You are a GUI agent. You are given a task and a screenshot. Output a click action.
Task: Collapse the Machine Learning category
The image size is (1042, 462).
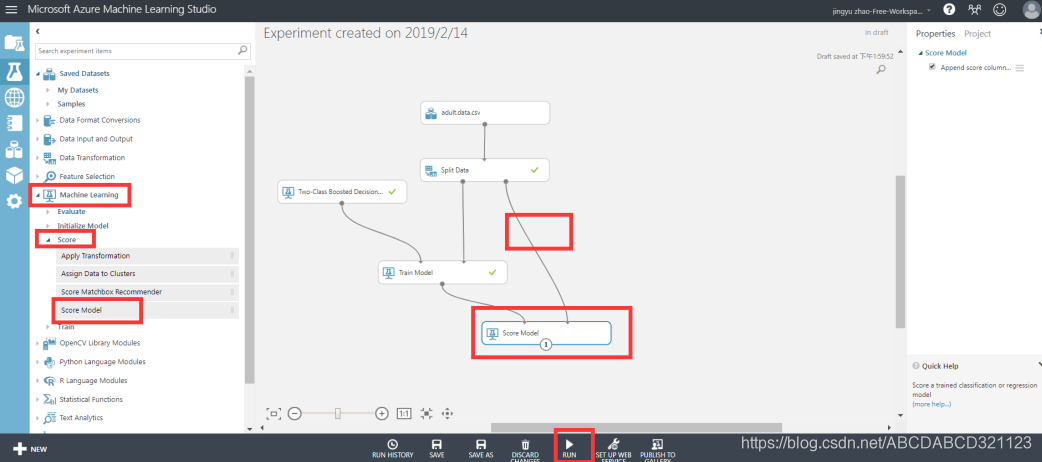pos(38,195)
